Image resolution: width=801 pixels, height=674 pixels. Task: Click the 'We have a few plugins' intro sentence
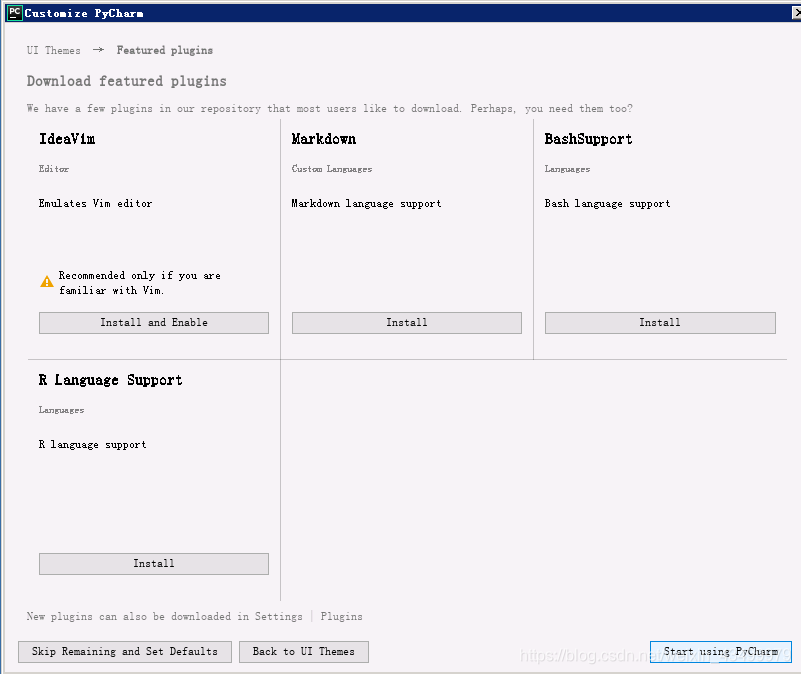329,108
